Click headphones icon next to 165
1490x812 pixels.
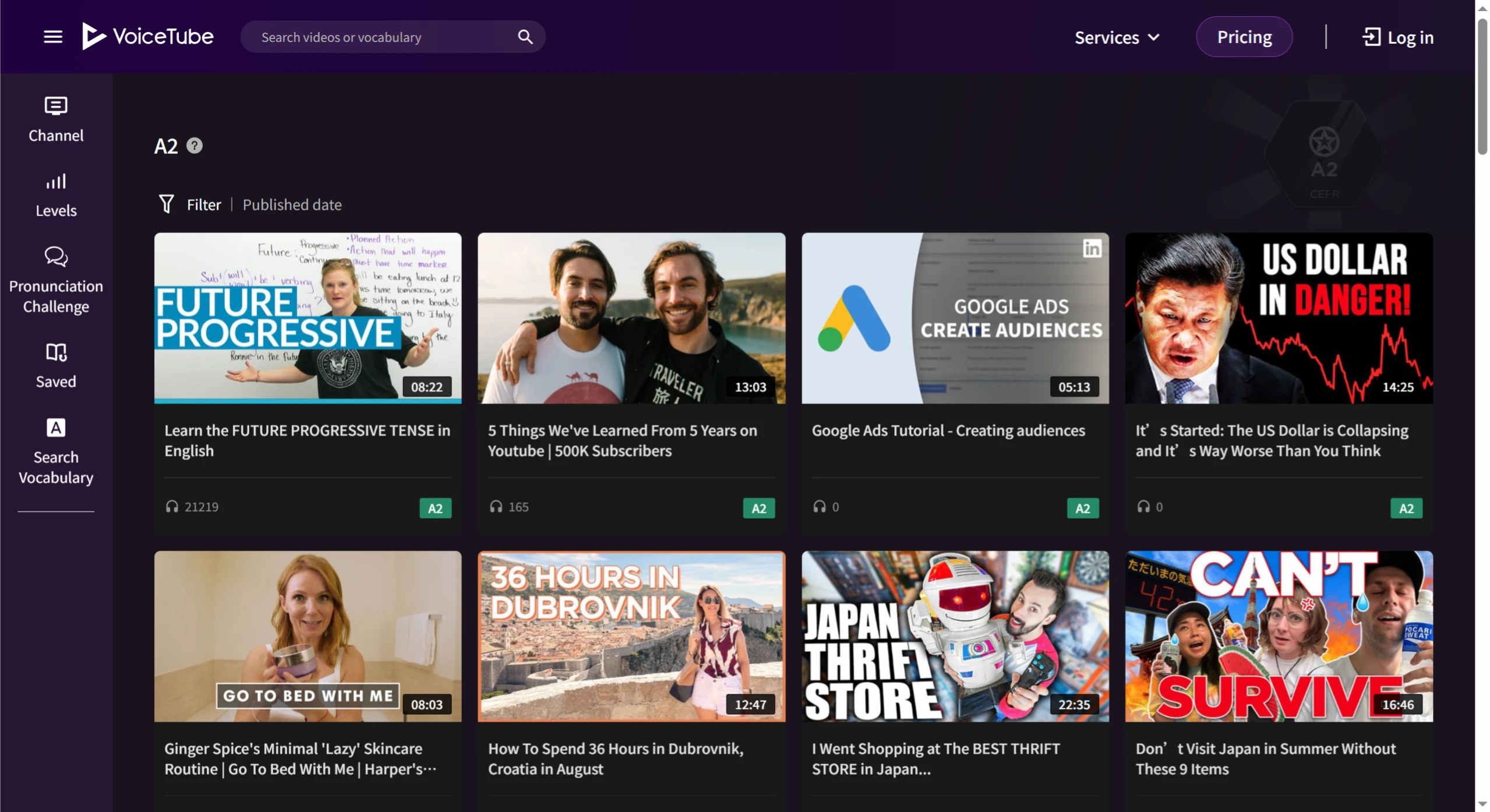click(x=496, y=506)
